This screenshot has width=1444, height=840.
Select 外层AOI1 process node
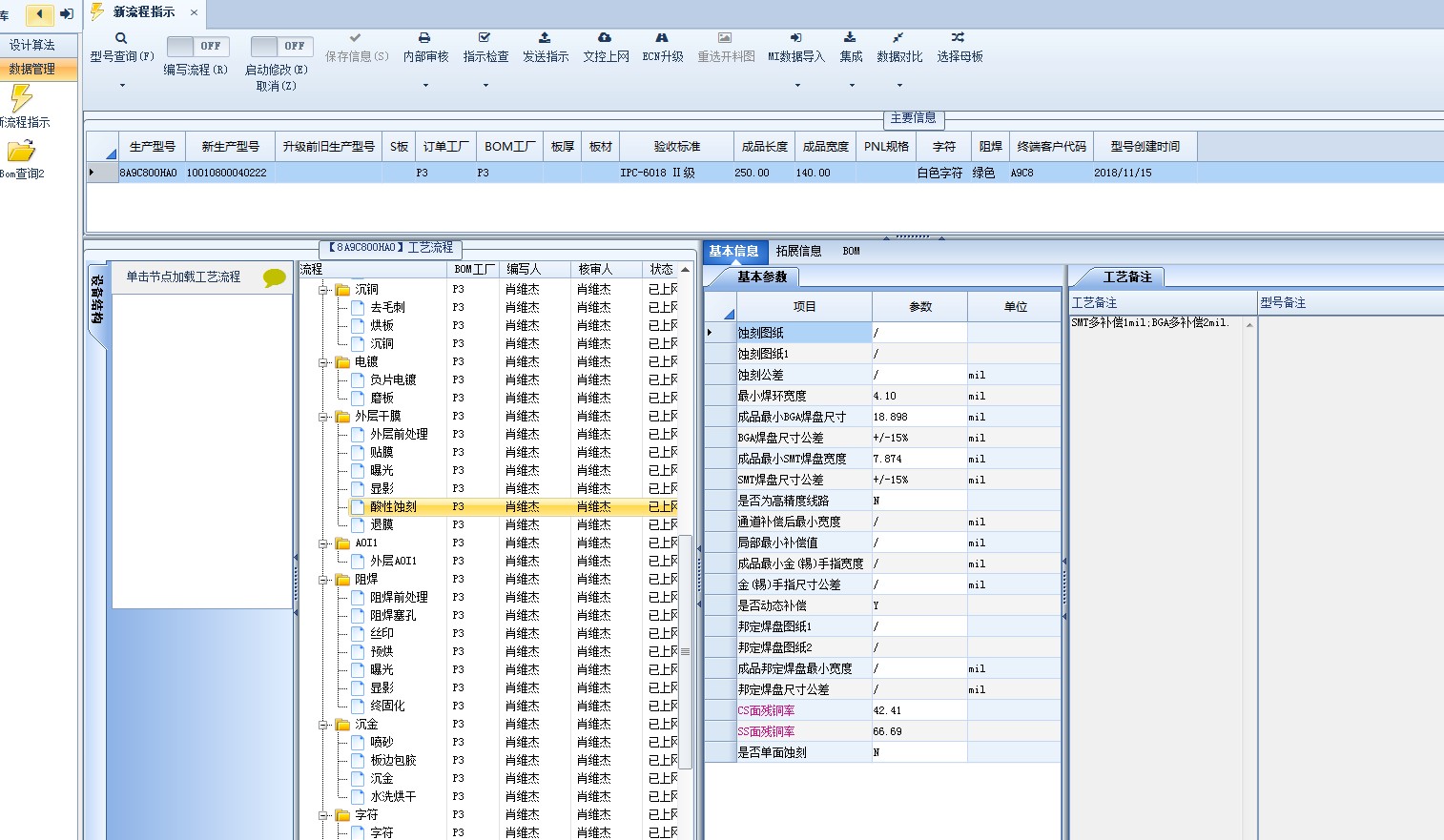click(393, 562)
